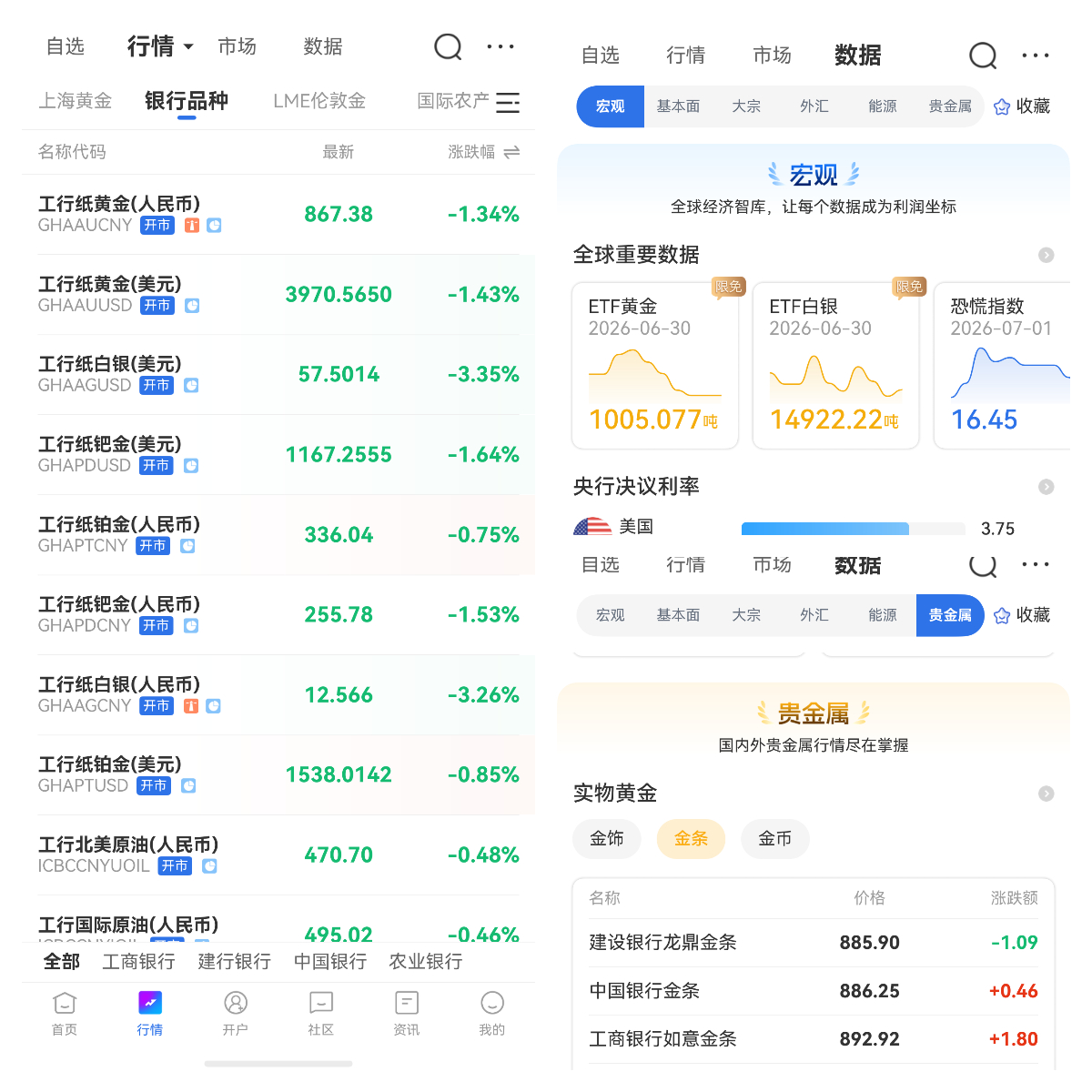Select 贵金属 on the 宏观 screen
This screenshot has height=1092, width=1092.
(950, 106)
